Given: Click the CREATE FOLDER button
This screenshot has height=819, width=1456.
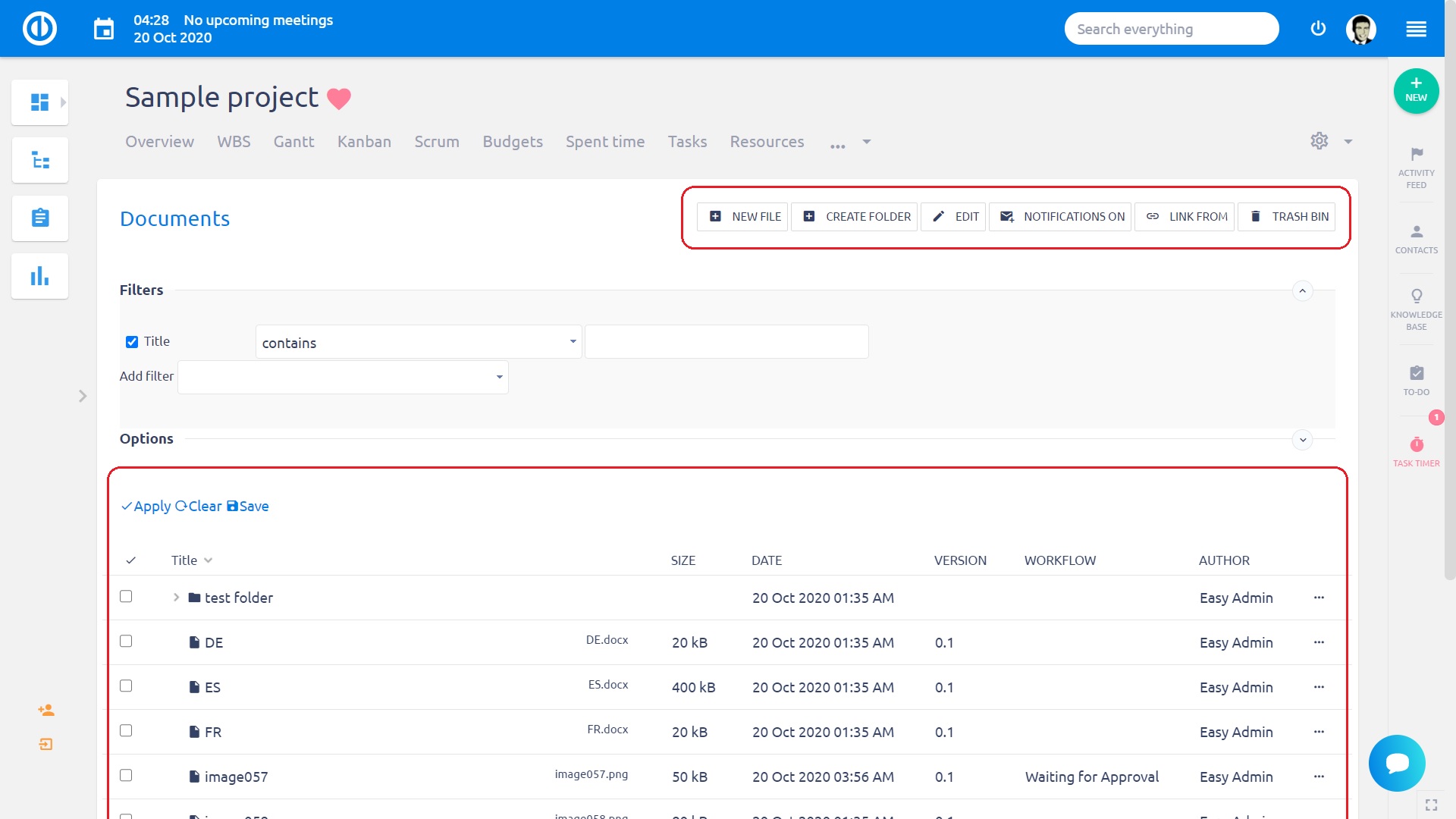Looking at the screenshot, I should [855, 217].
